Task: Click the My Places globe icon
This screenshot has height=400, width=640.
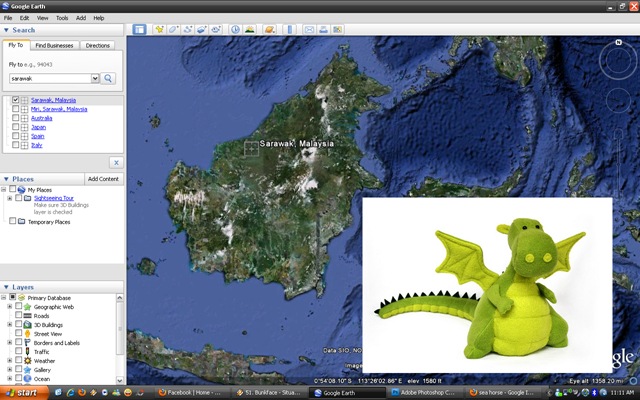Action: 22,190
